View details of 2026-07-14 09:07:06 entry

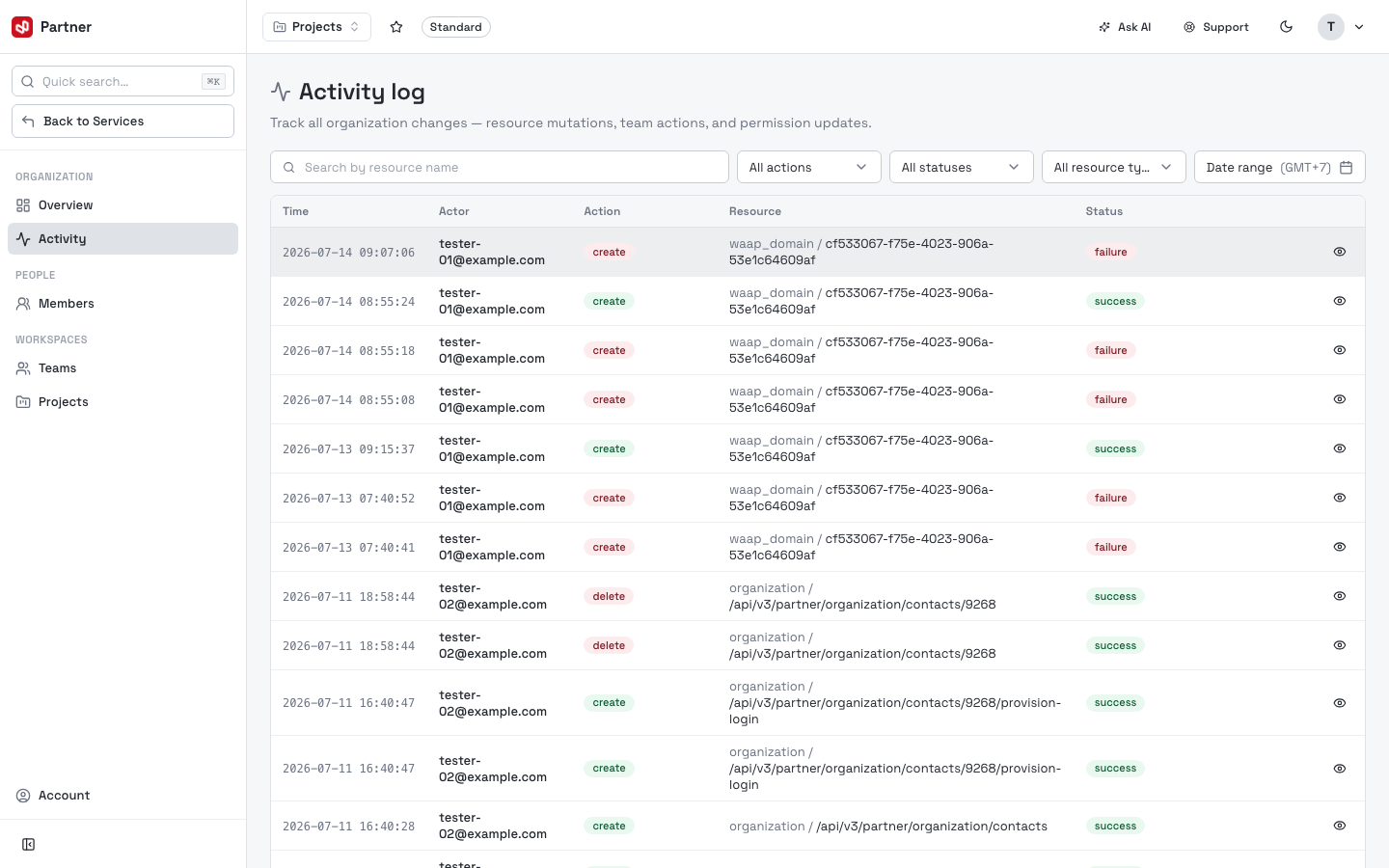(x=1340, y=252)
